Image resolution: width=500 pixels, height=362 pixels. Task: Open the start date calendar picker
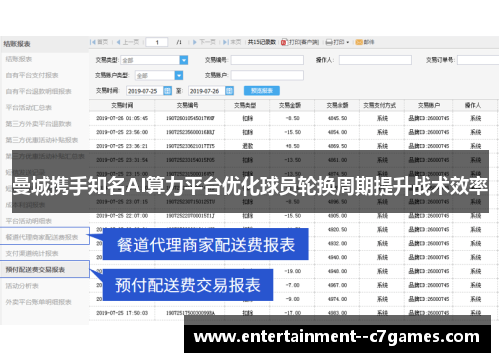[x=167, y=91]
